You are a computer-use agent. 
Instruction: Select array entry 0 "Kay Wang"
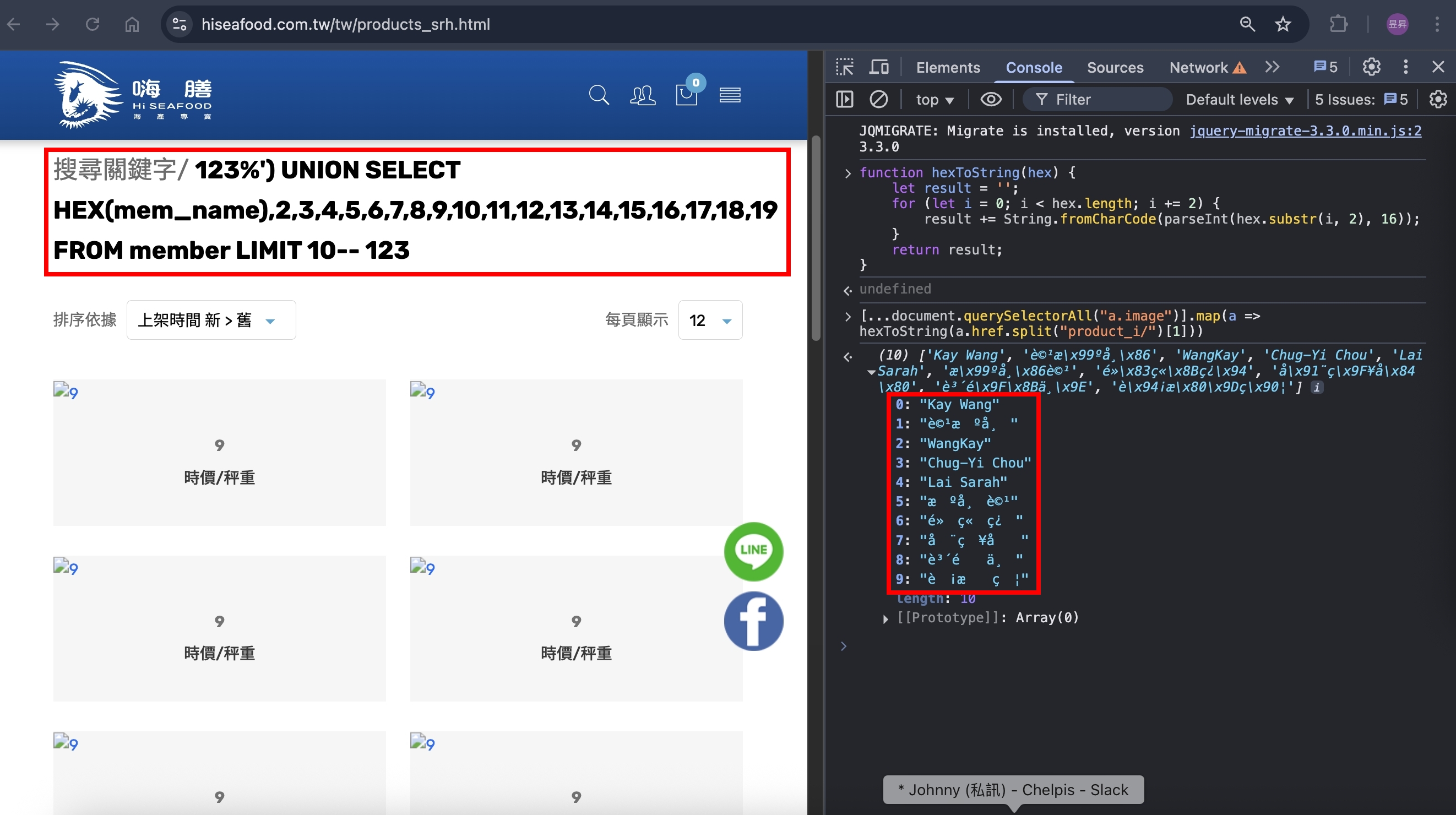click(947, 405)
